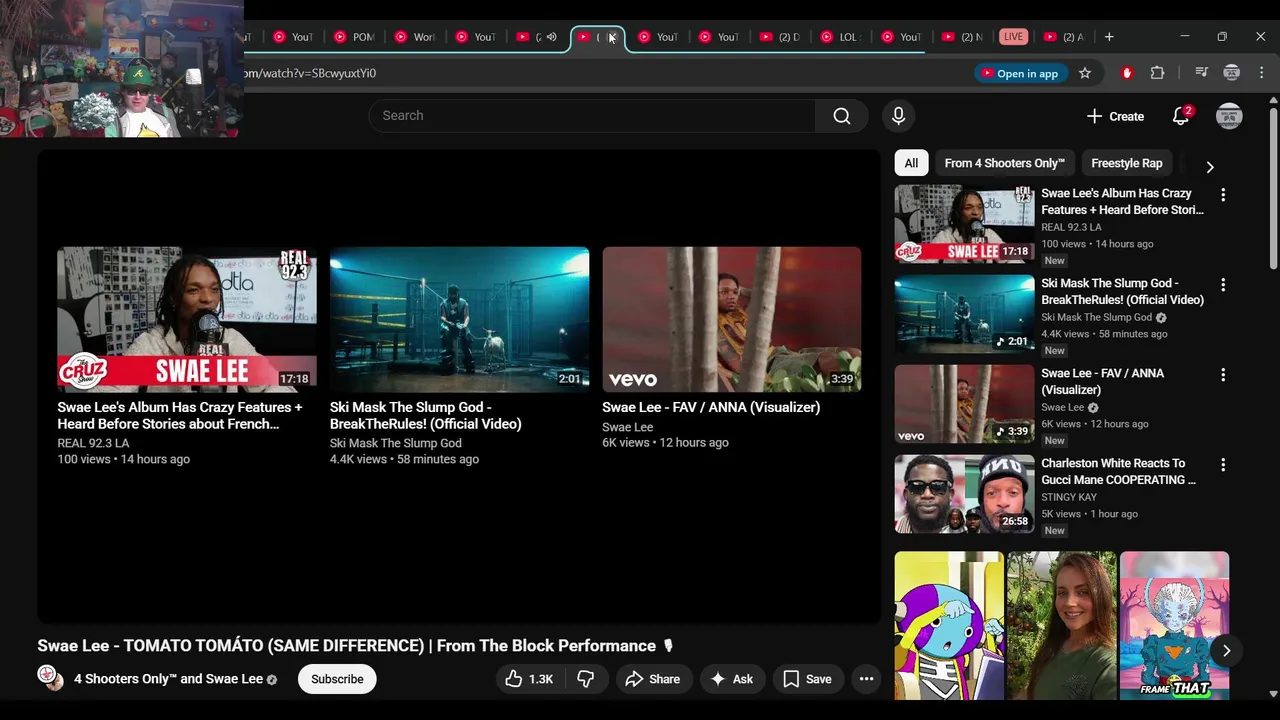Dislike the video with the thumbs down
This screenshot has height=720, width=1280.
coord(586,679)
